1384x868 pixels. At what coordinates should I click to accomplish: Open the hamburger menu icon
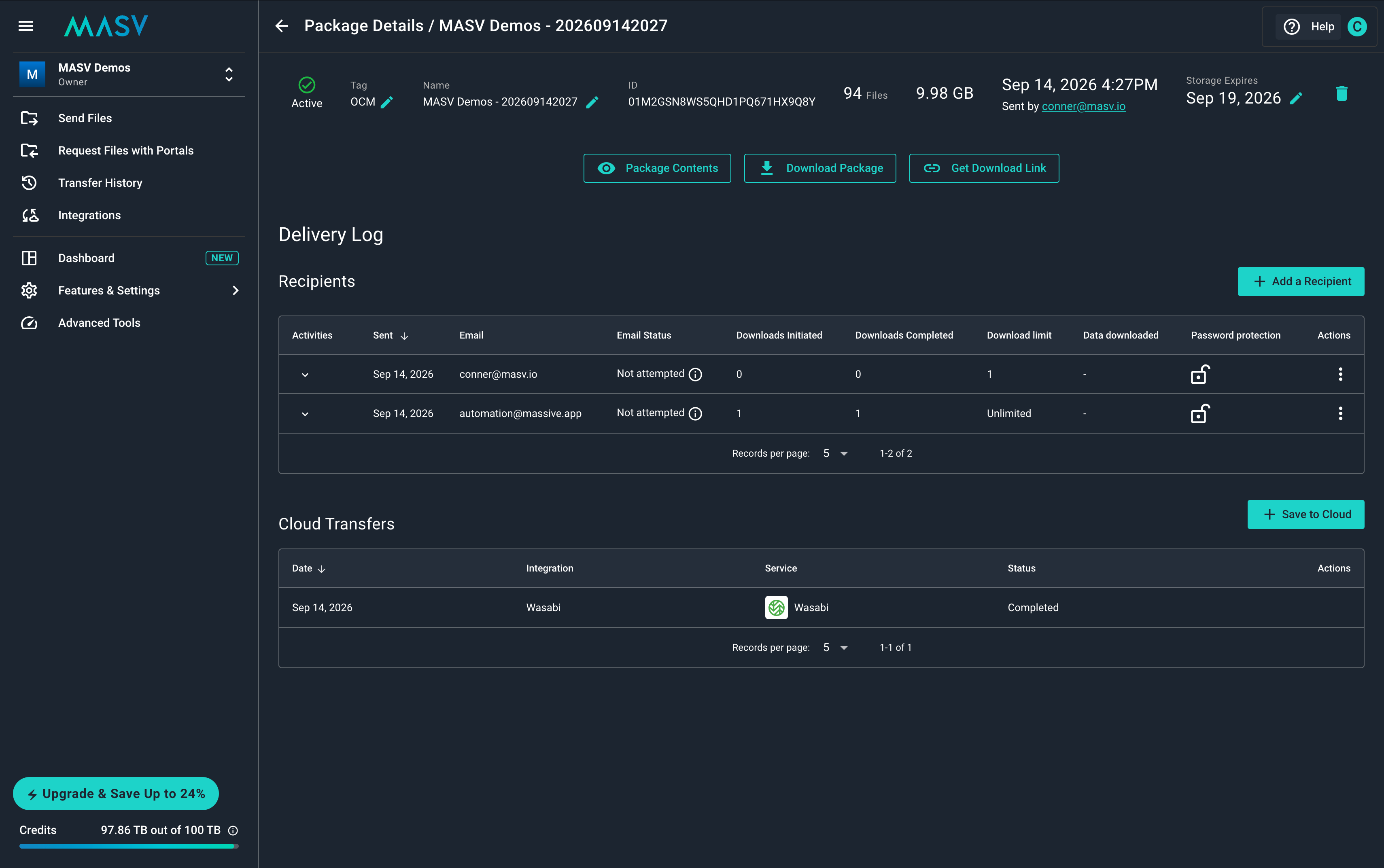26,26
